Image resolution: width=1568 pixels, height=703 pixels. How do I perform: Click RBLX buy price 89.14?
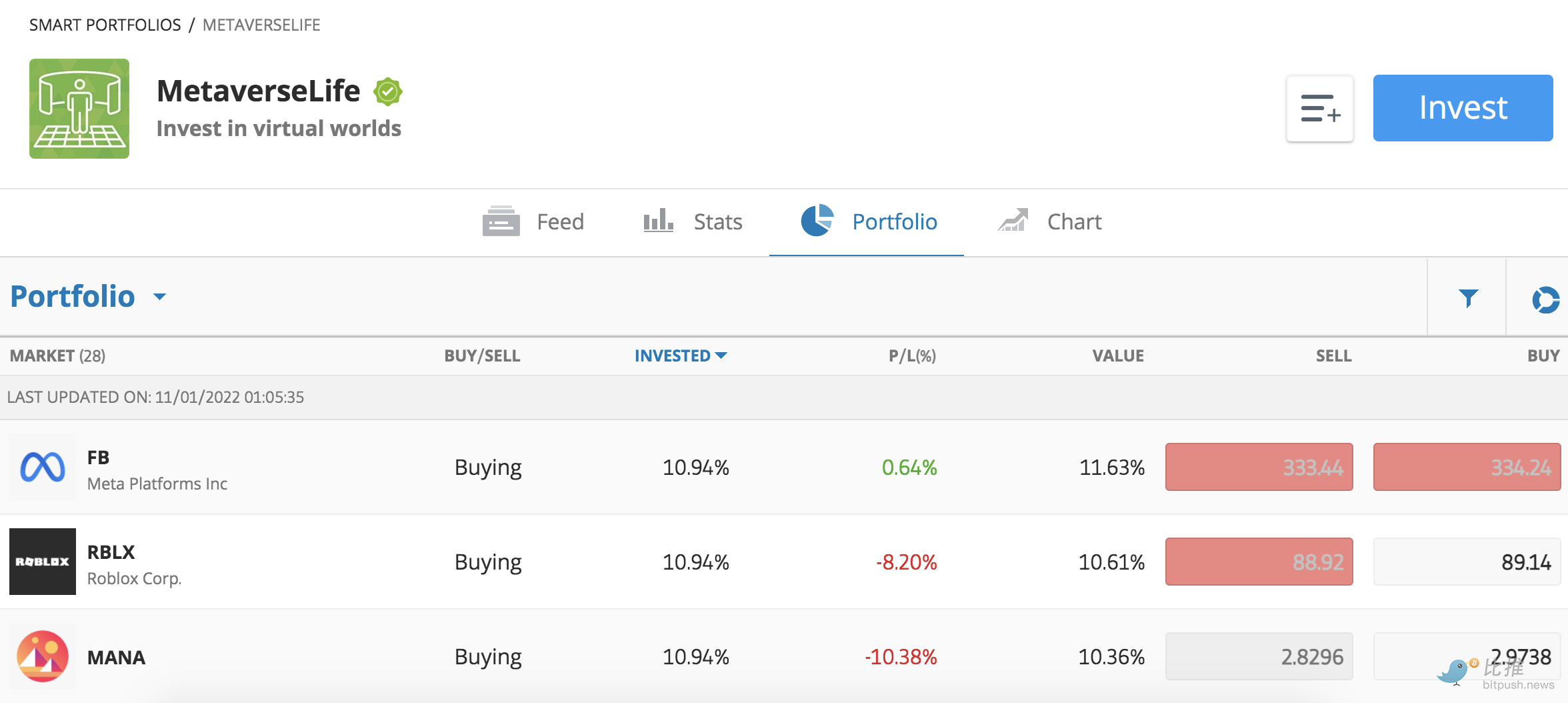[x=1467, y=562]
